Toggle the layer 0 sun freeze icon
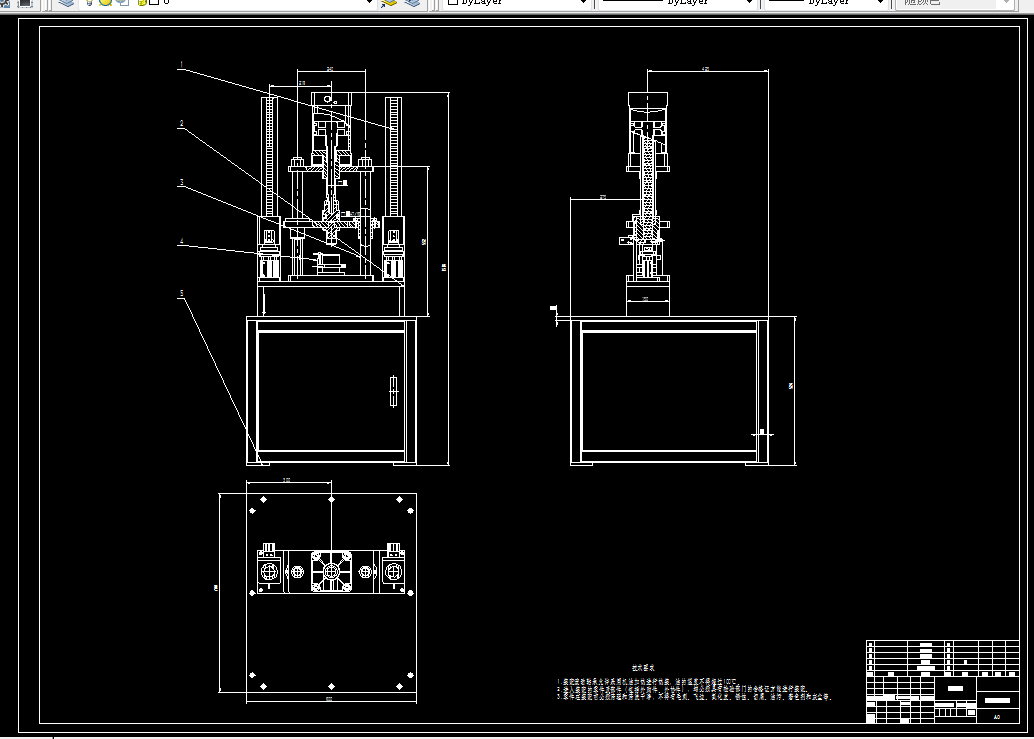1034x739 pixels. [106, 3]
